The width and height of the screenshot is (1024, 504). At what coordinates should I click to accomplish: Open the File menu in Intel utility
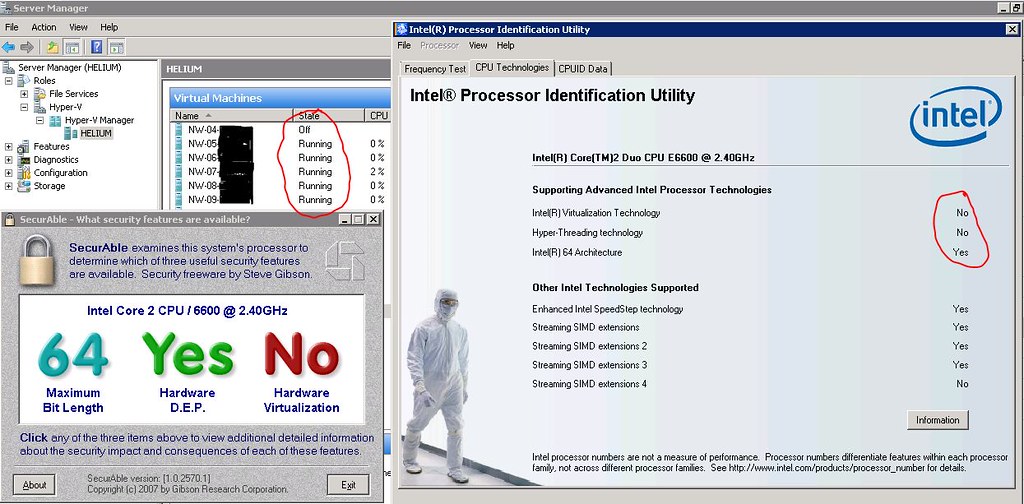(404, 46)
